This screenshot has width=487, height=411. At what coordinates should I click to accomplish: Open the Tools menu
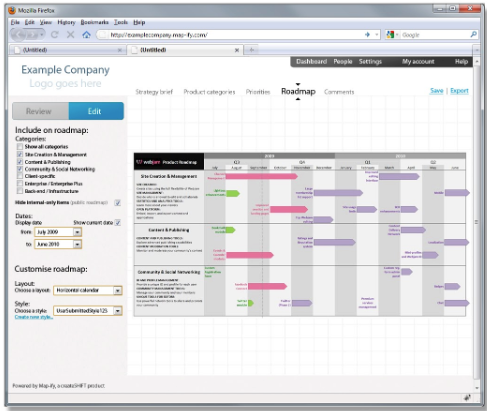(x=121, y=22)
